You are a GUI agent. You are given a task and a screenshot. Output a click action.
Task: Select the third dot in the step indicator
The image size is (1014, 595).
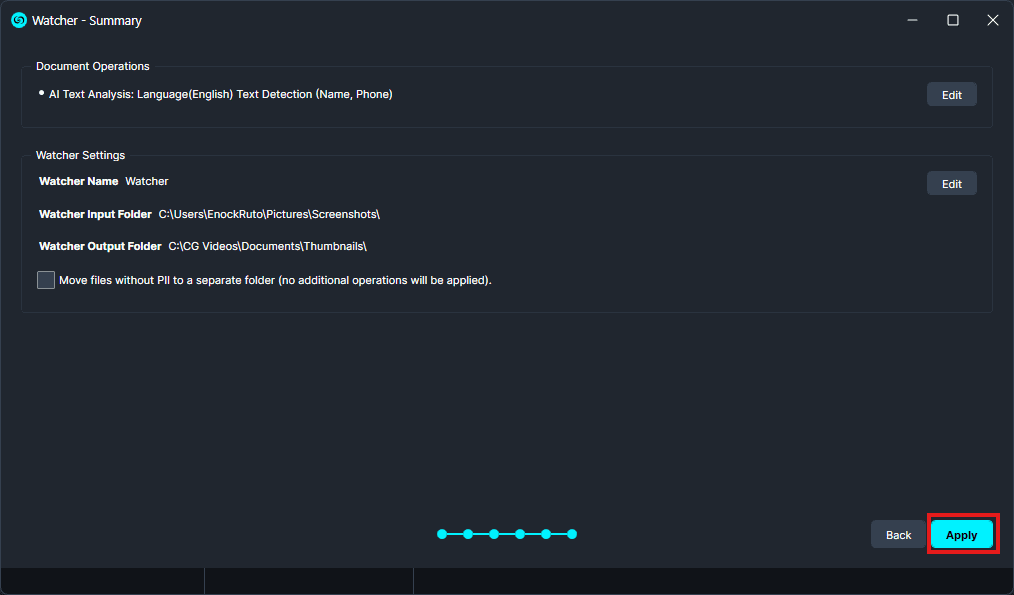coord(494,534)
